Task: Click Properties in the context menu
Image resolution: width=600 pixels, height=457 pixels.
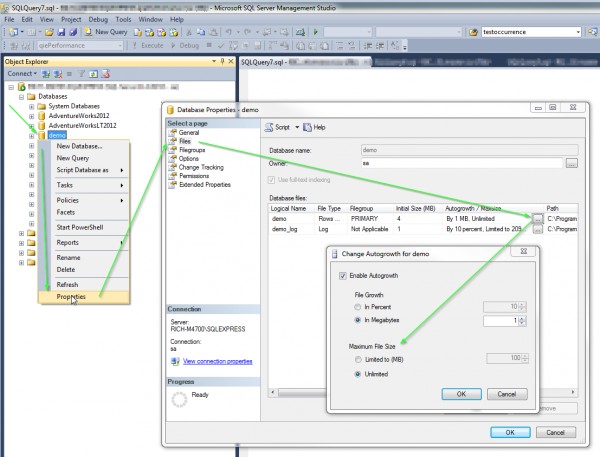Action: (71, 296)
